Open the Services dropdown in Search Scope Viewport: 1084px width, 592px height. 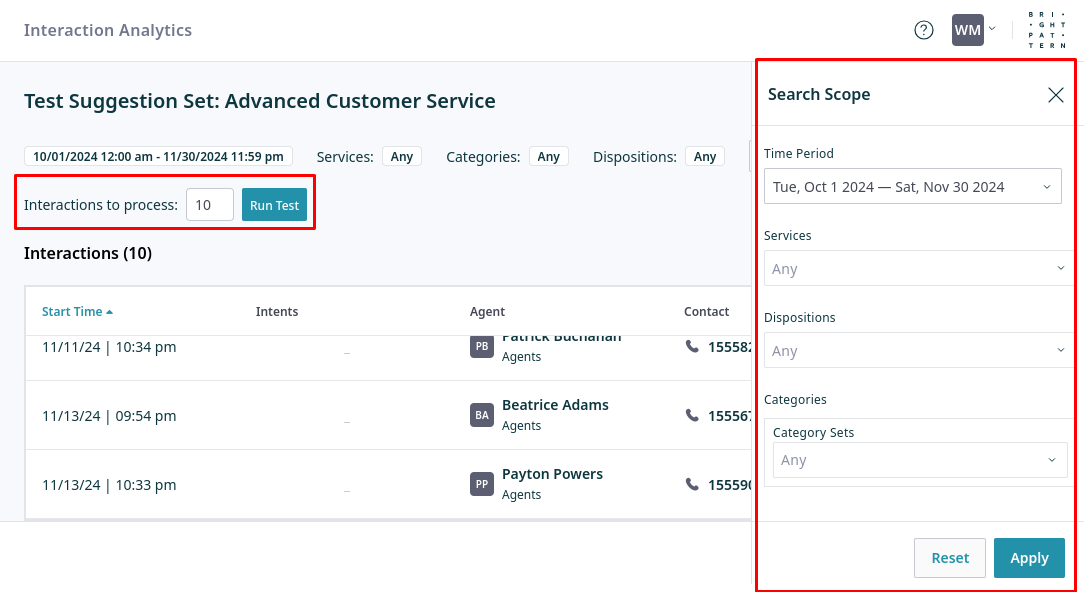point(912,269)
